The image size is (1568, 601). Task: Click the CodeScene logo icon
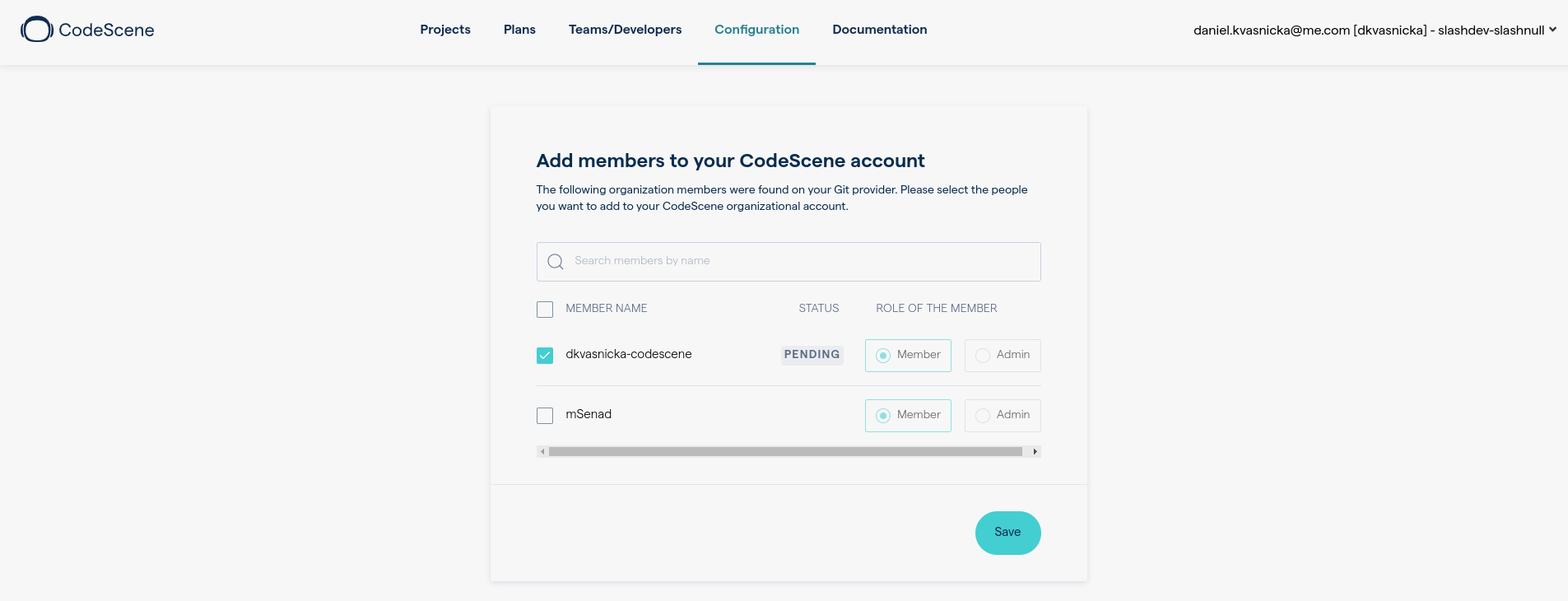(x=36, y=29)
